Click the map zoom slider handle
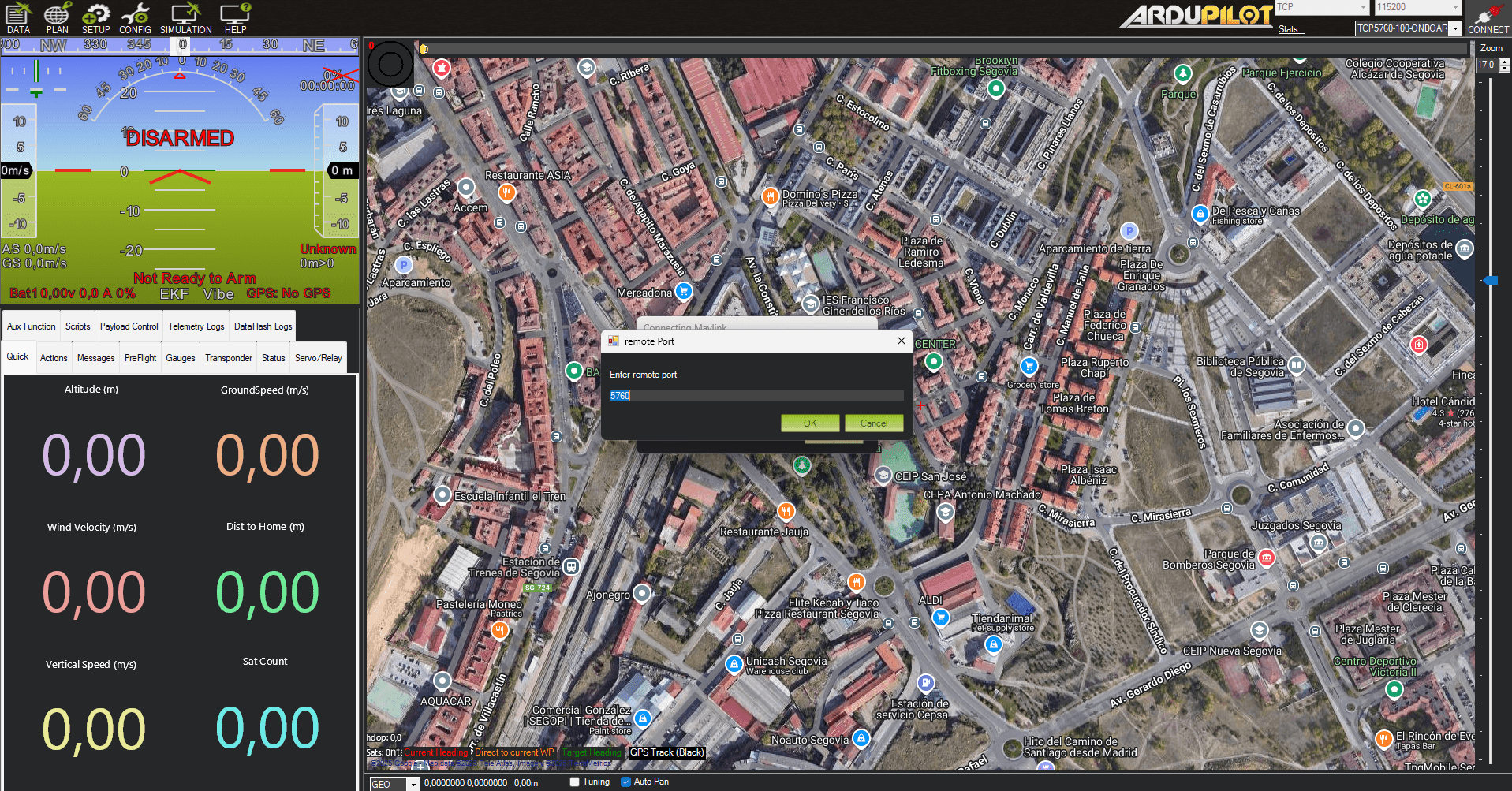 pyautogui.click(x=1490, y=280)
